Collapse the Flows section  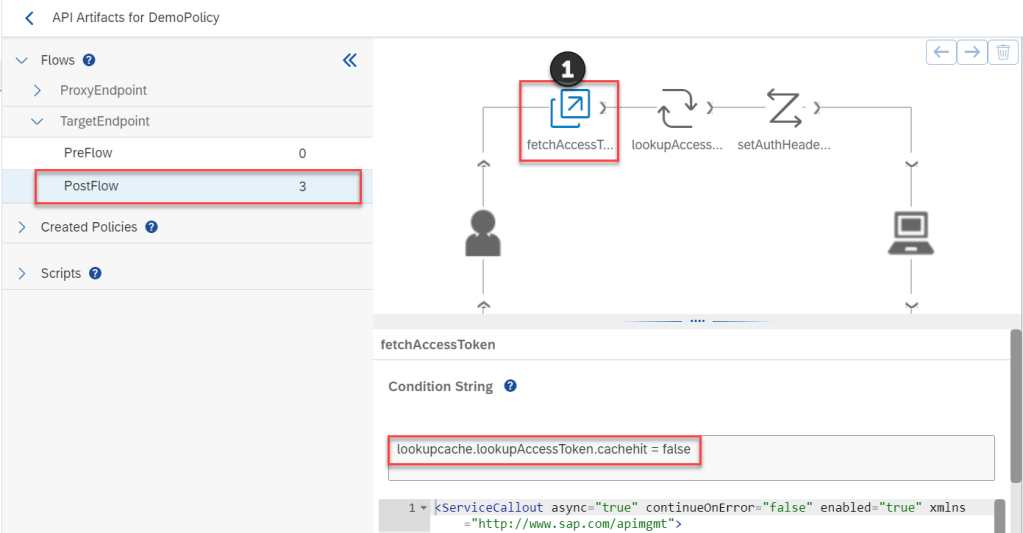point(22,60)
